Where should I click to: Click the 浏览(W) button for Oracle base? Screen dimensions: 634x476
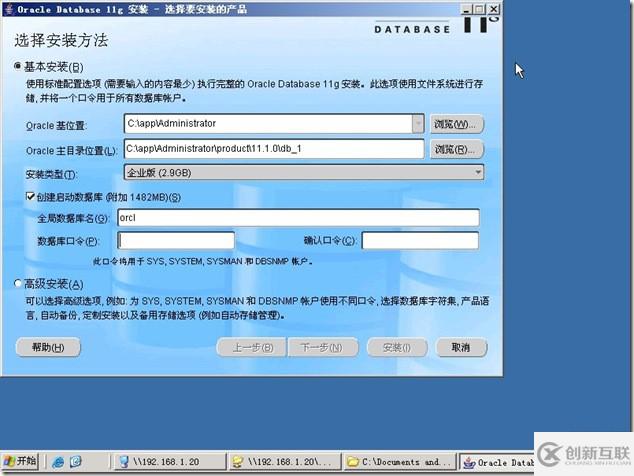[456, 124]
